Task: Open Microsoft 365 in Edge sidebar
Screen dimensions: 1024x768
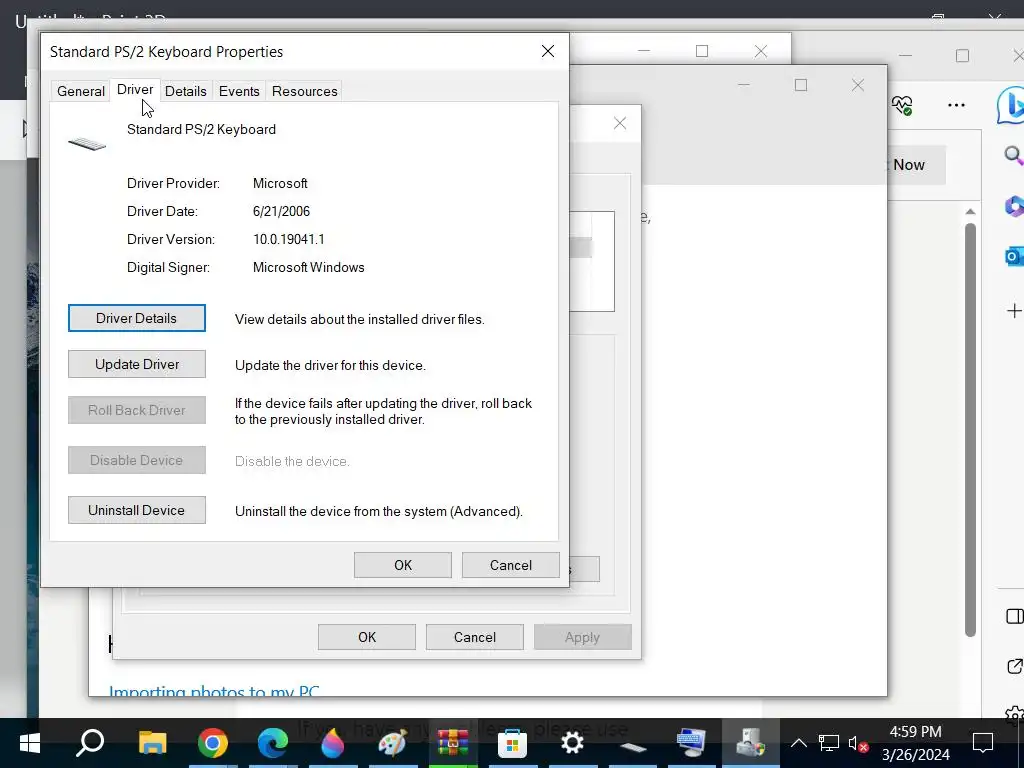Action: [x=1014, y=206]
